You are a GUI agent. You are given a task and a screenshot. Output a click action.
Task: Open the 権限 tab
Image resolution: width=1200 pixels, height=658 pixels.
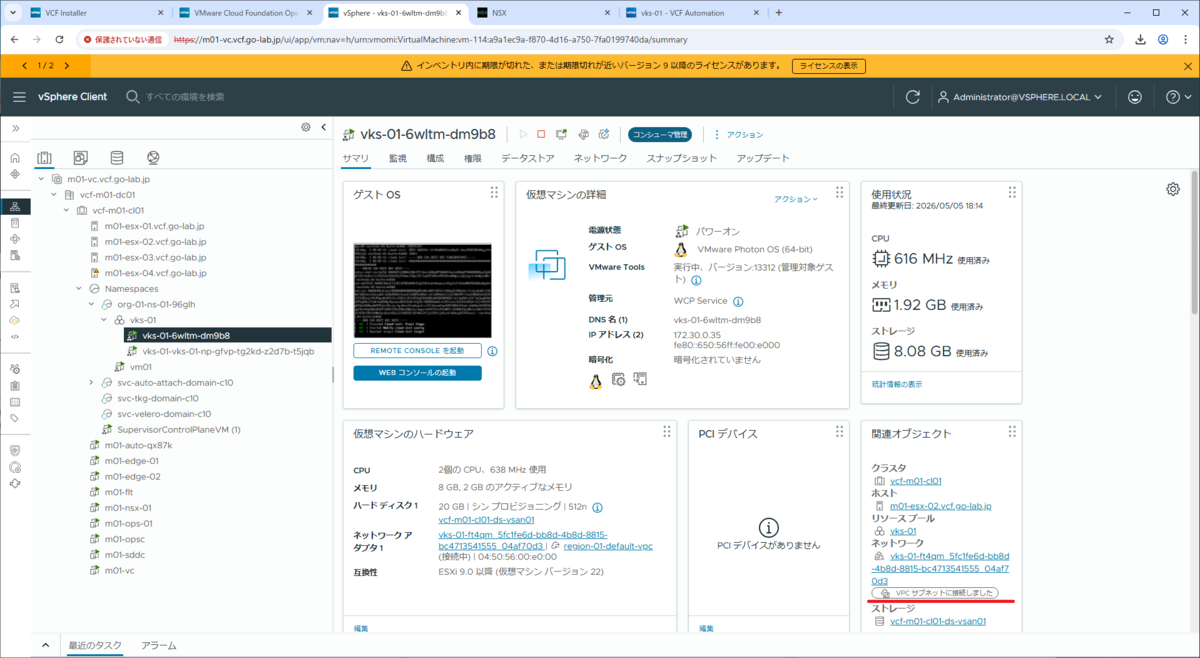(473, 158)
